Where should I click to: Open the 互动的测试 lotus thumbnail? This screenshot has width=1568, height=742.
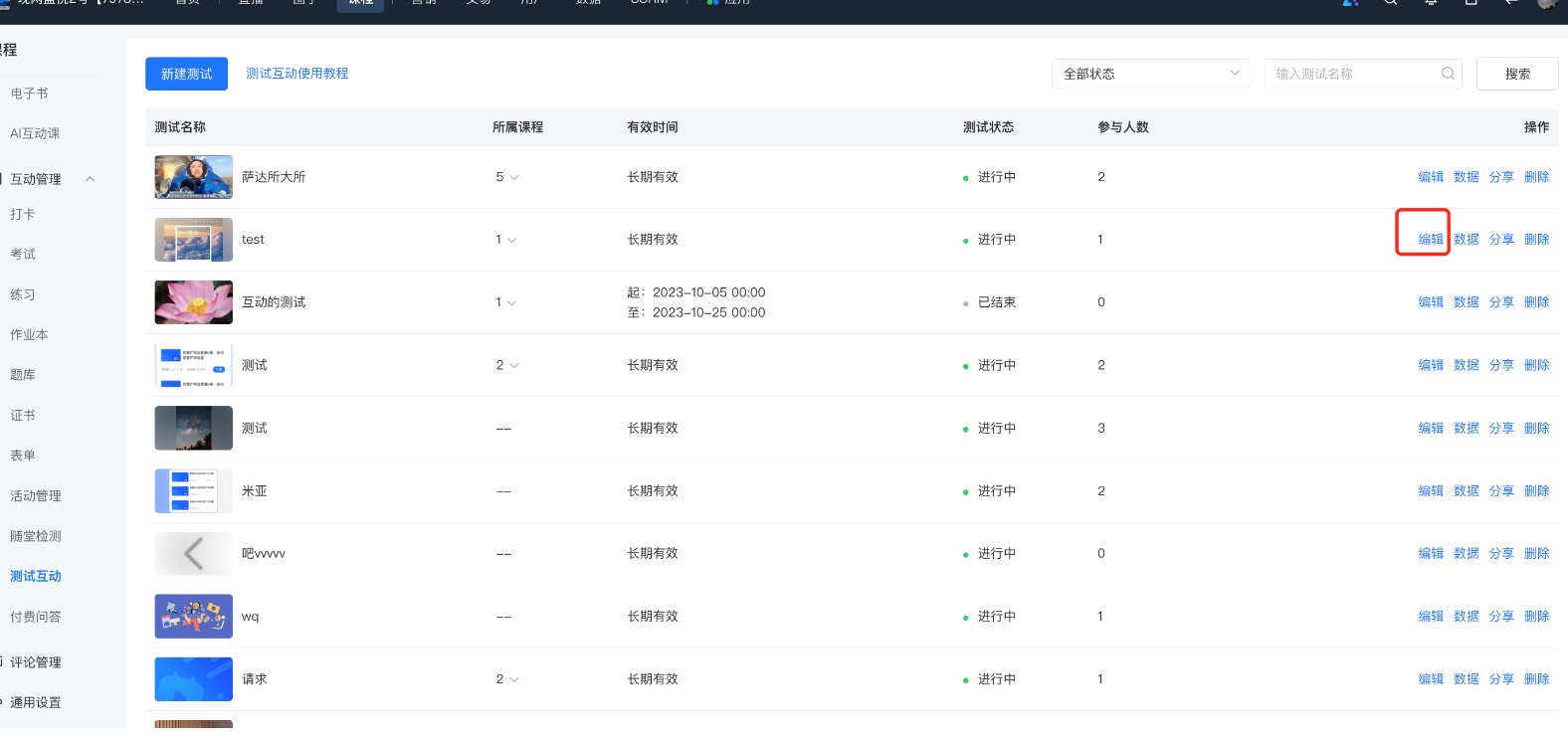point(194,302)
